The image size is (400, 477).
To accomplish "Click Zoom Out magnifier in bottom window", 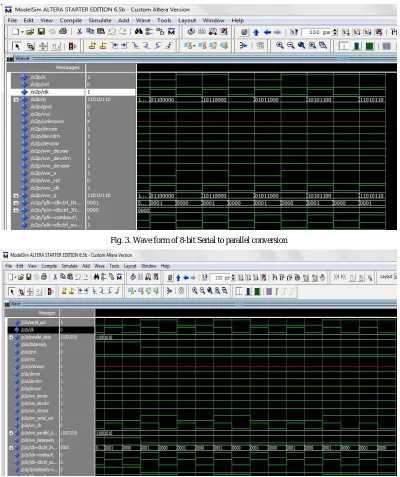I will click(202, 291).
